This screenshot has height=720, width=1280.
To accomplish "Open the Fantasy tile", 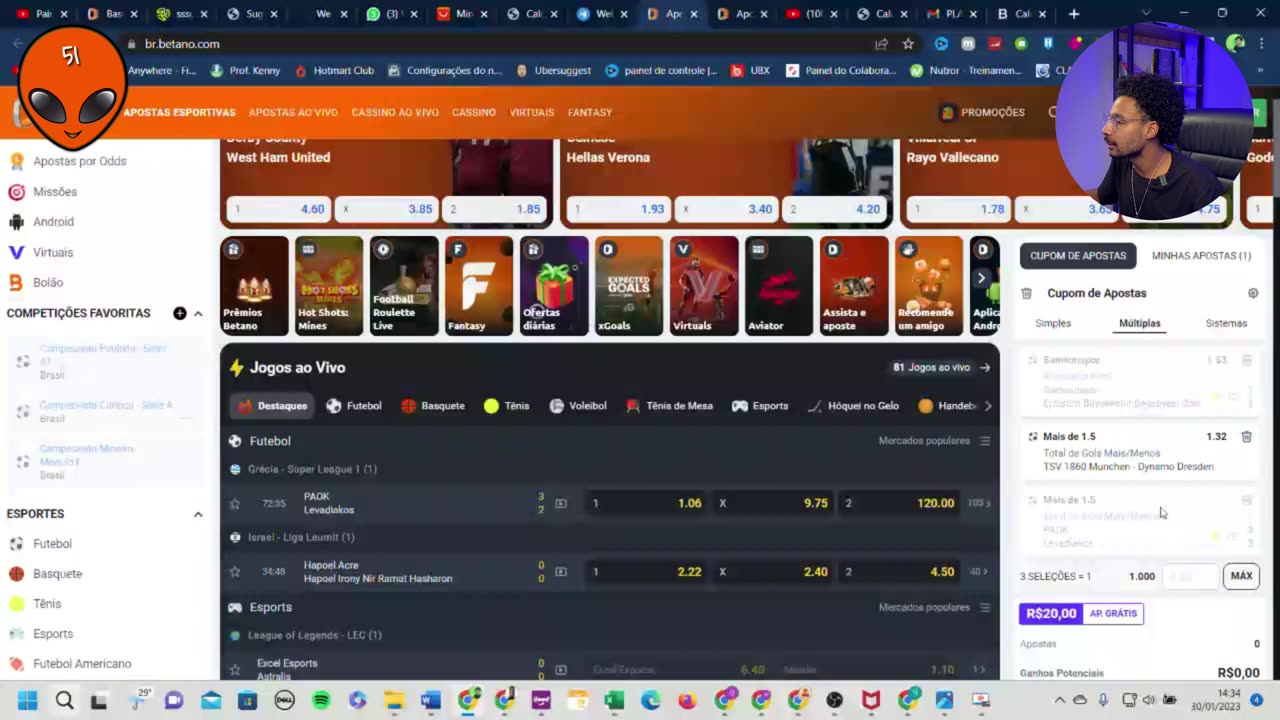I will pyautogui.click(x=479, y=285).
